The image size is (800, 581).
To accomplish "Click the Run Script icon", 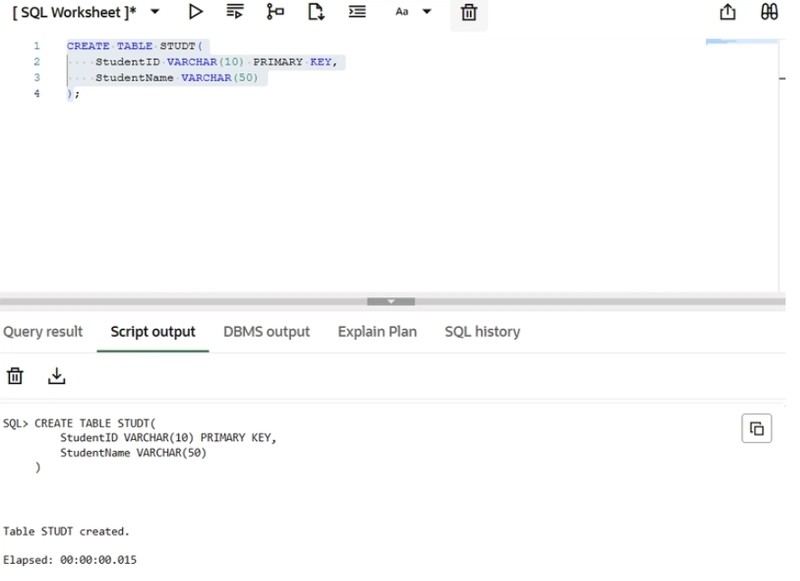I will 235,12.
